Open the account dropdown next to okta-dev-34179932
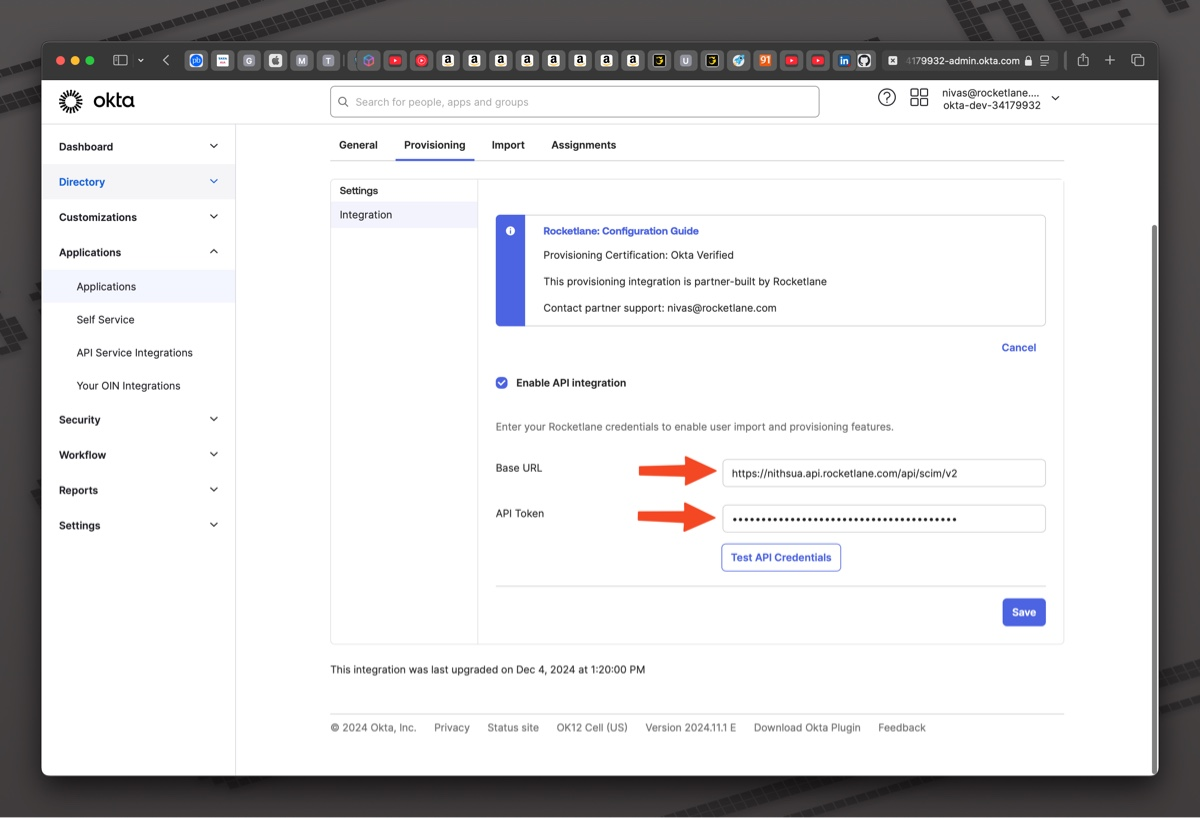This screenshot has width=1200, height=818. click(1055, 98)
